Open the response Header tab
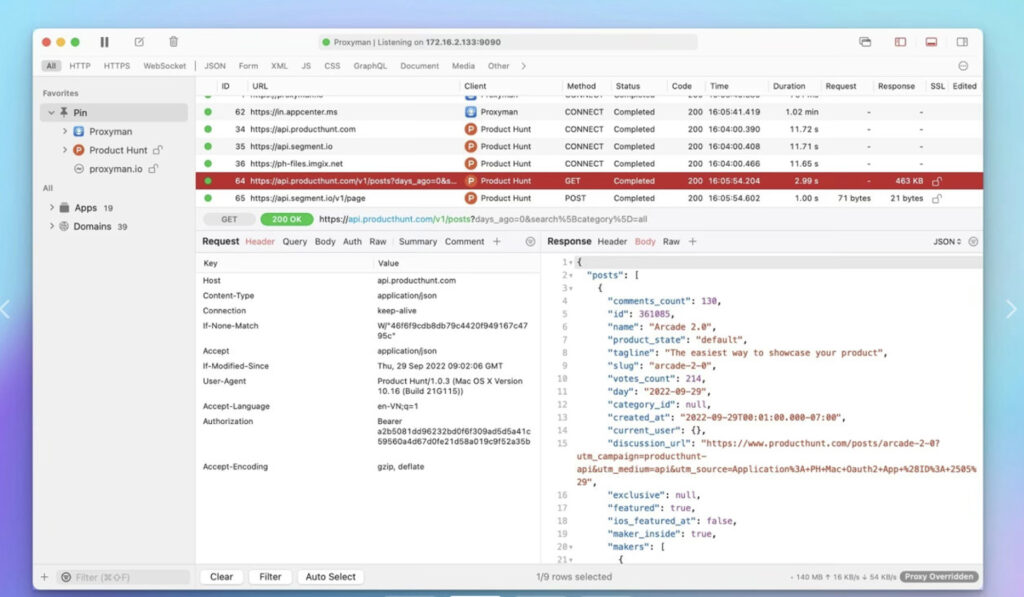The image size is (1024, 597). pos(612,242)
